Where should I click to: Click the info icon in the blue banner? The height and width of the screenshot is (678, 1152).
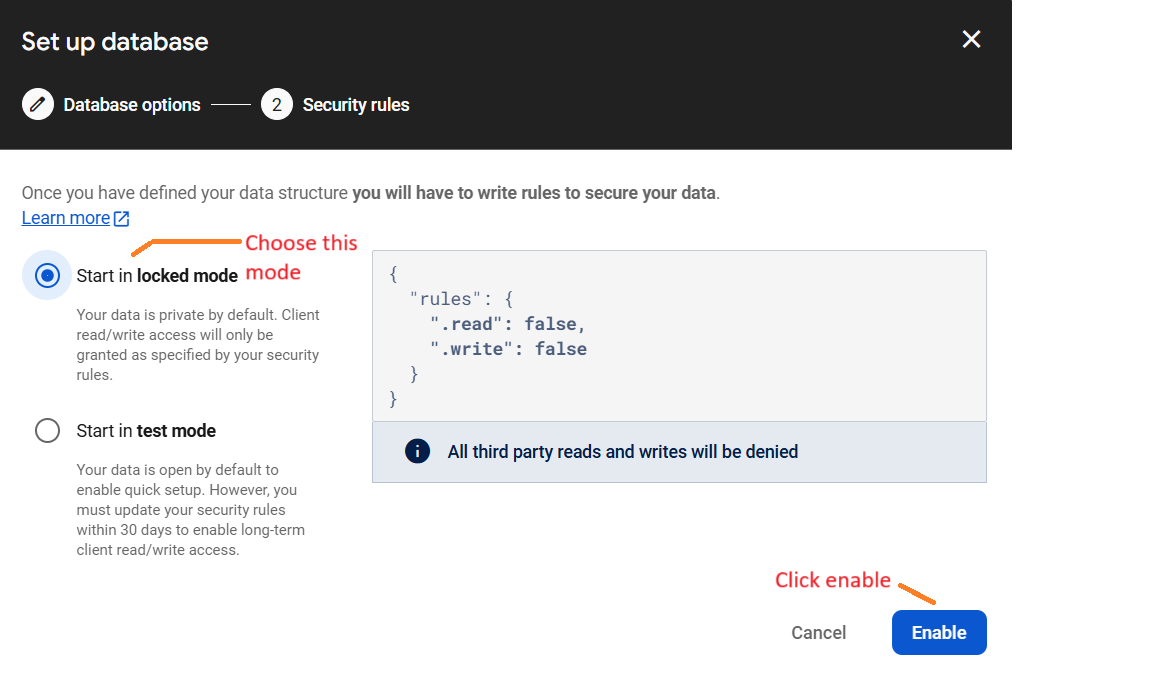(x=417, y=451)
